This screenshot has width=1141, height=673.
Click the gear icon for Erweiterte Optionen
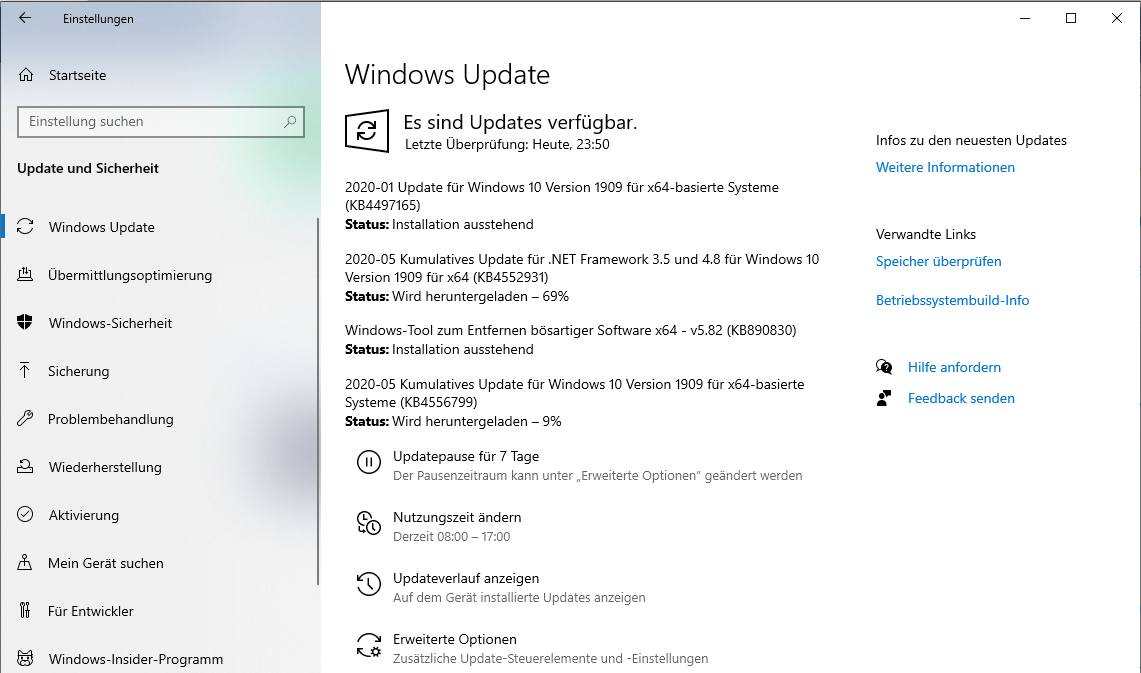point(369,645)
